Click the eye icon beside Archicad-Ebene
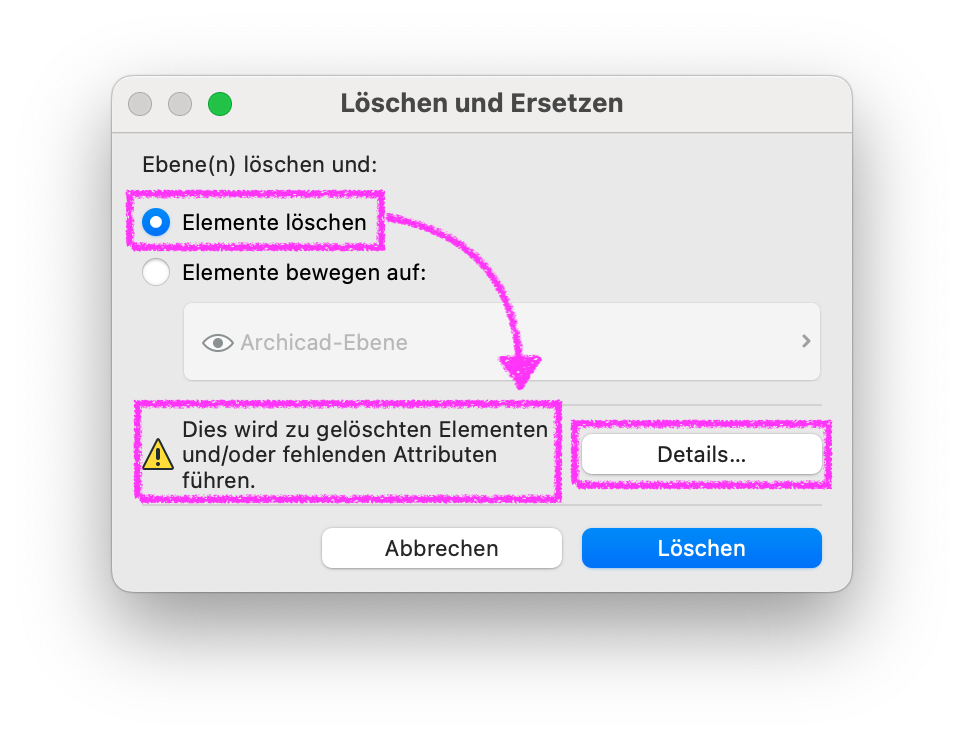Screen dimensions: 964x740 coord(218,343)
